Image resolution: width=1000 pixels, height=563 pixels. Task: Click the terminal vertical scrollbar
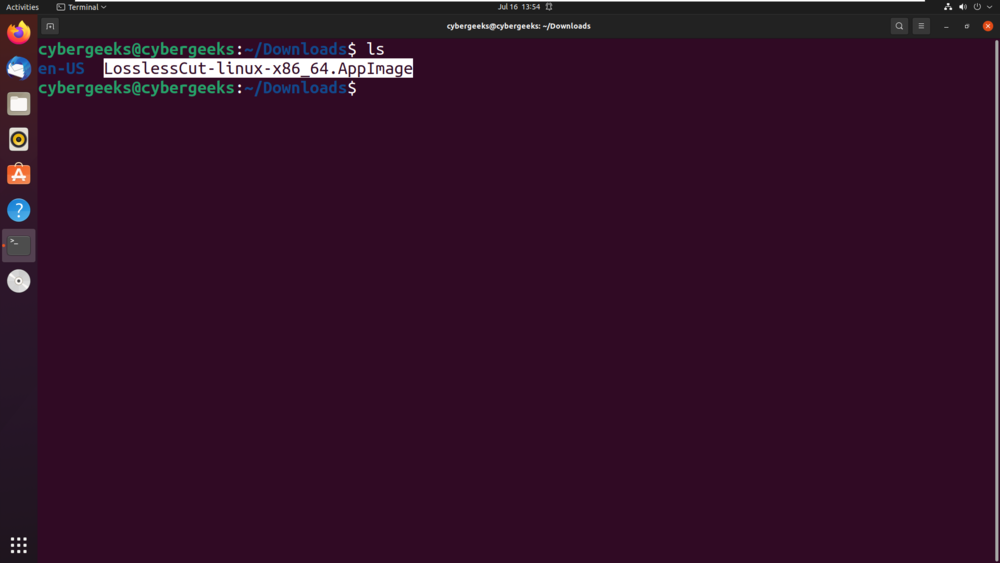tap(996, 300)
